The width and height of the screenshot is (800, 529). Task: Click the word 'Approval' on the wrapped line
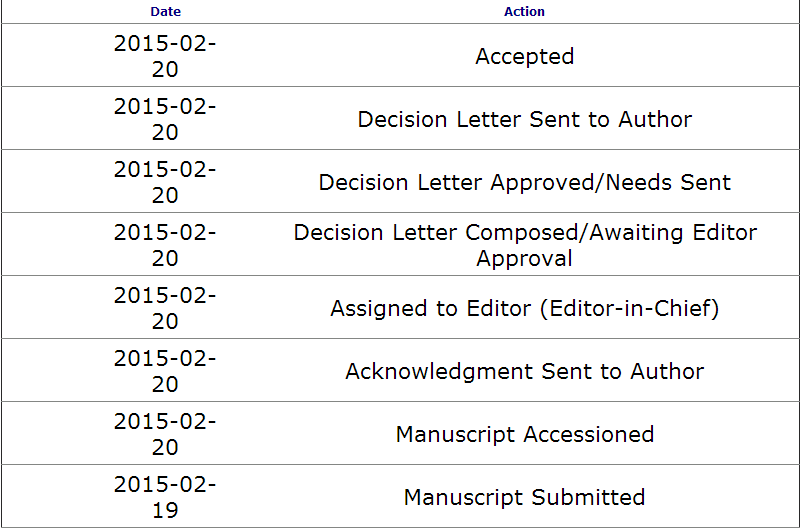524,258
